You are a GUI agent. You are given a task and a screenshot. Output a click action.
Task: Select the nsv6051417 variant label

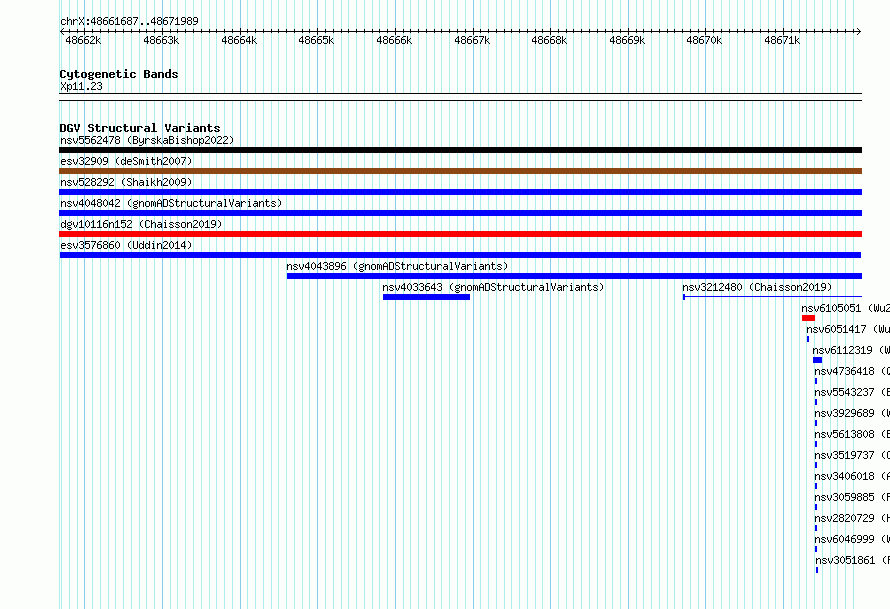click(848, 329)
